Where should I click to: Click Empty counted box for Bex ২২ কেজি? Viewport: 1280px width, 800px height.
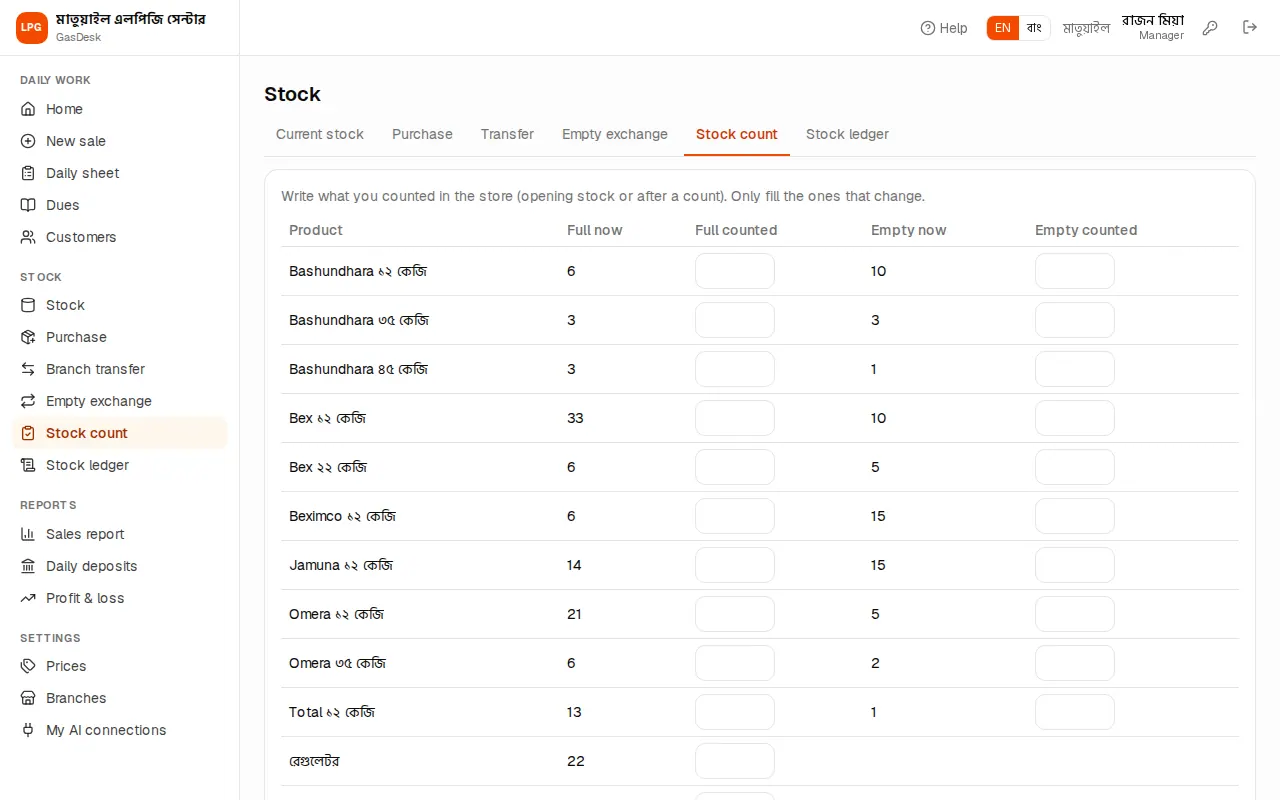1075,467
